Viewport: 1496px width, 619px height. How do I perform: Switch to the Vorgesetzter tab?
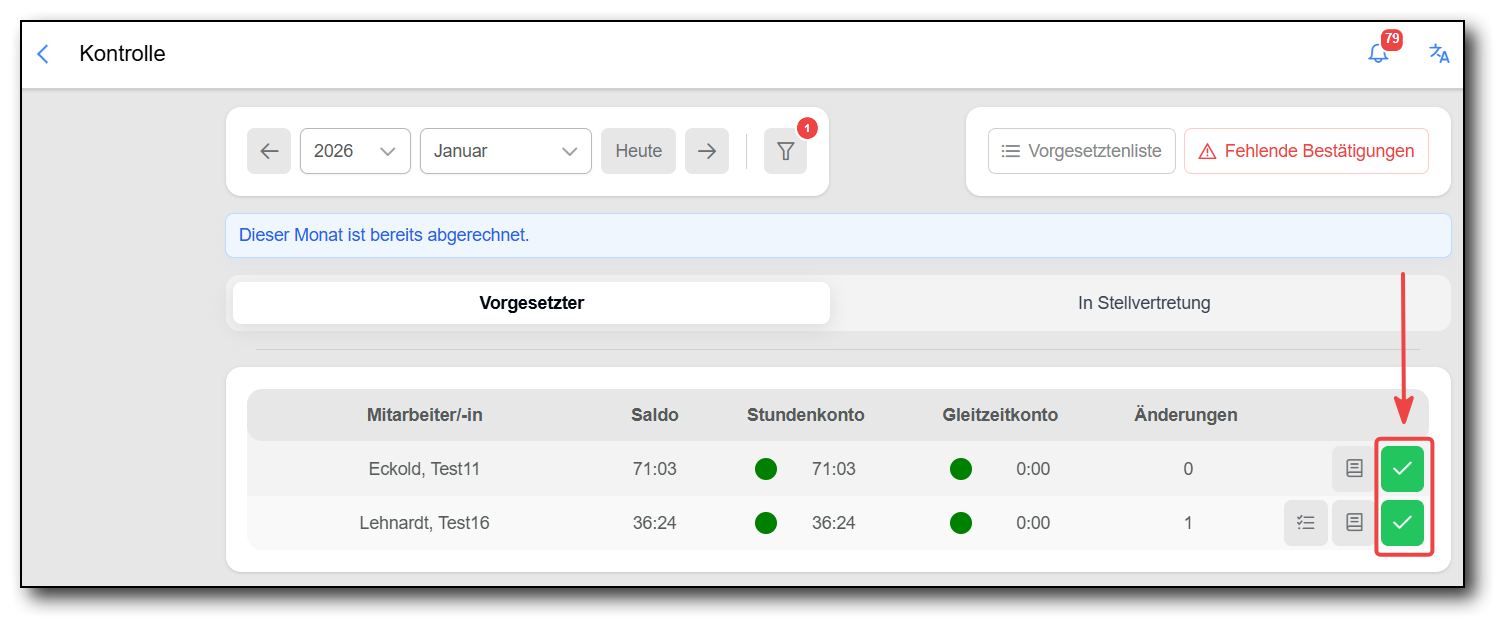click(x=531, y=303)
